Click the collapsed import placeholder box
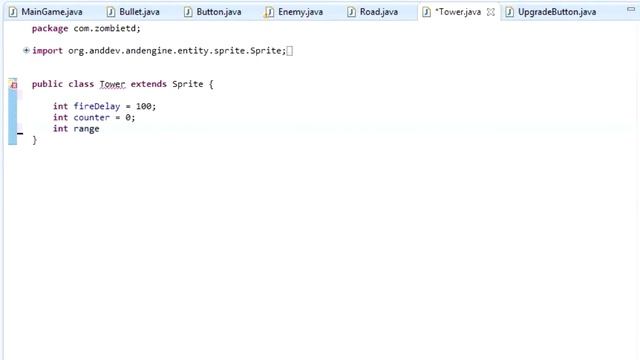 (289, 51)
